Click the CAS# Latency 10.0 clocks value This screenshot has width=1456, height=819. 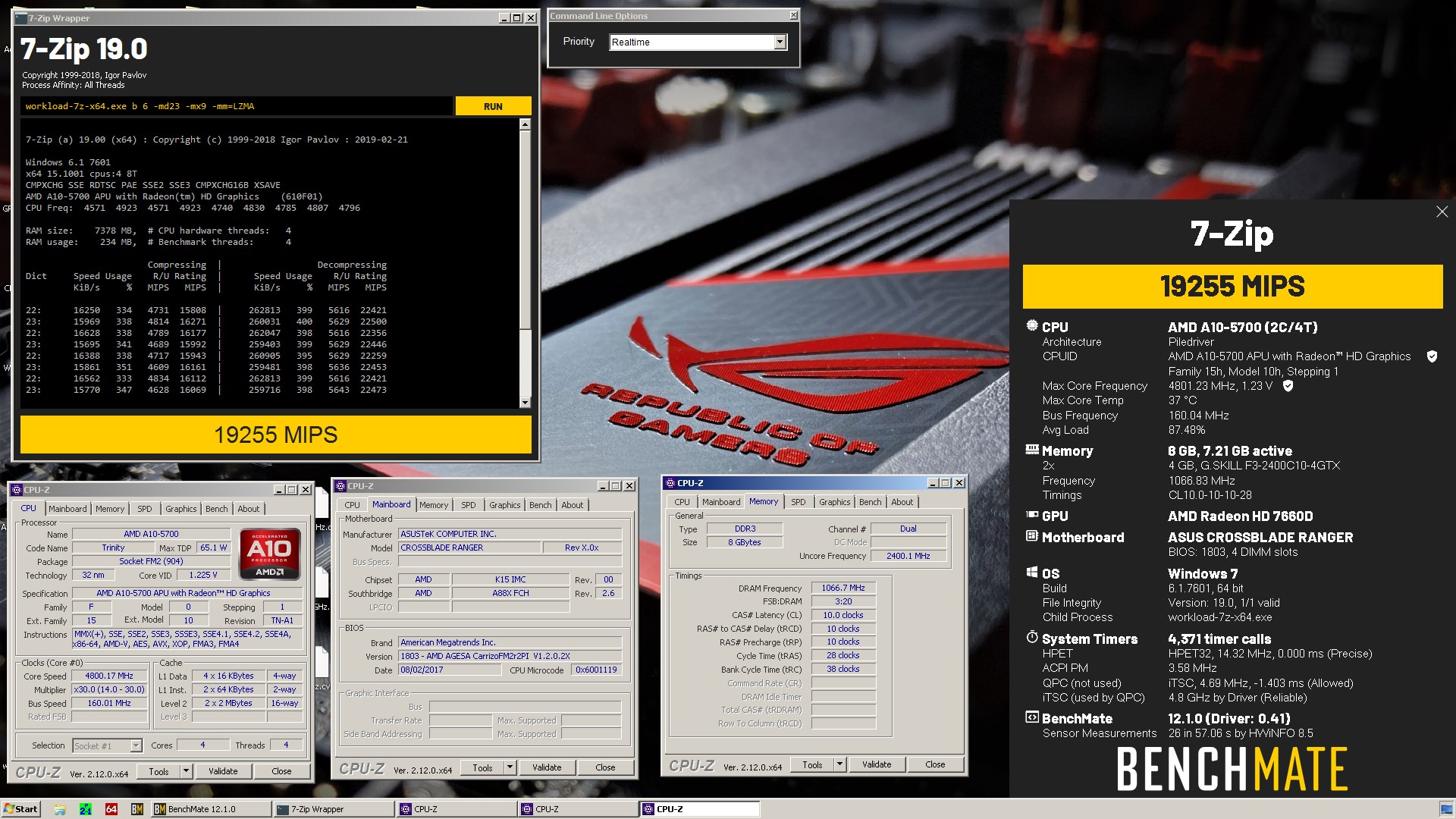click(x=843, y=616)
